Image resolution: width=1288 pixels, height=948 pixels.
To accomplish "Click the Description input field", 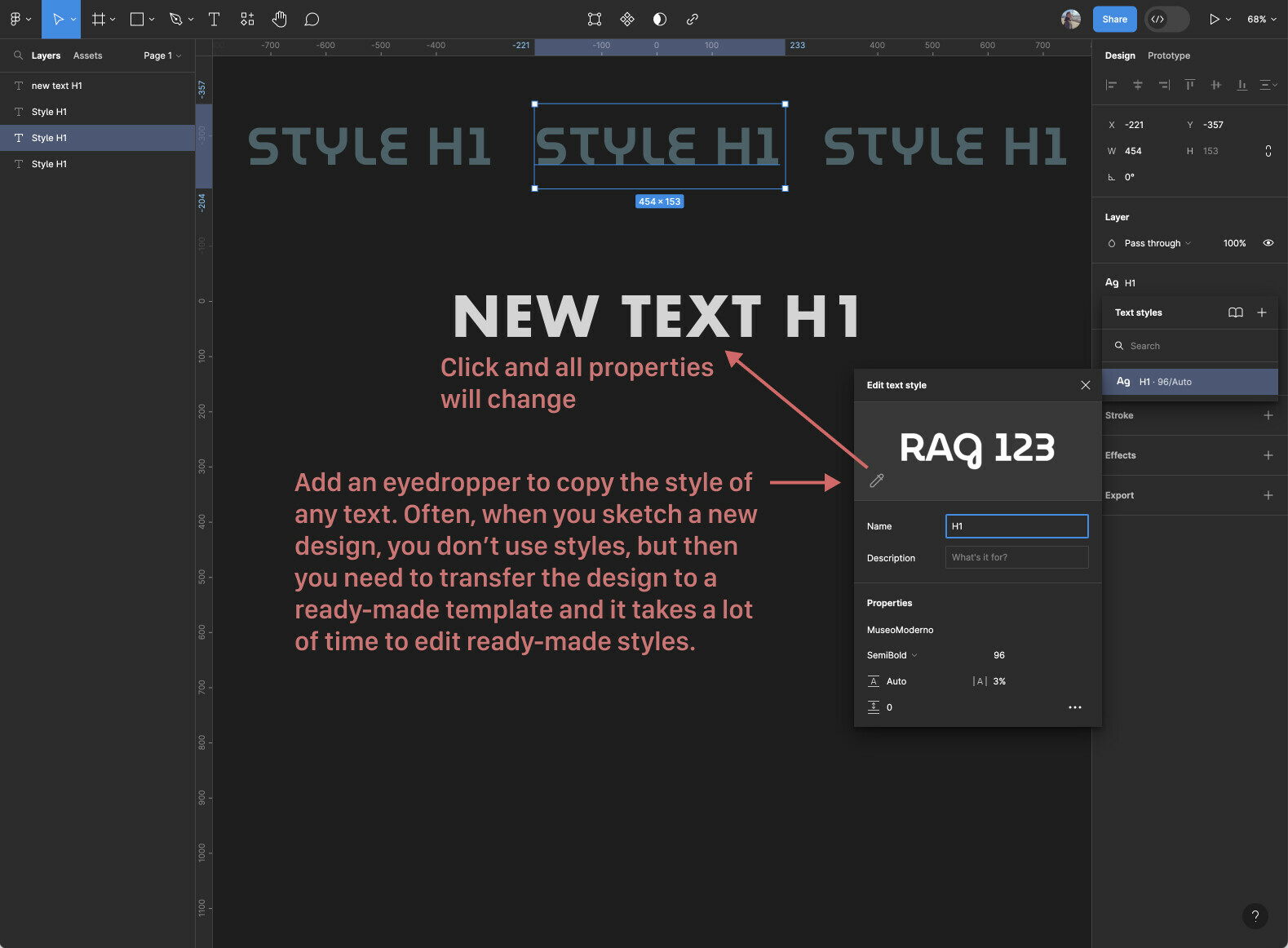I will 1017,557.
